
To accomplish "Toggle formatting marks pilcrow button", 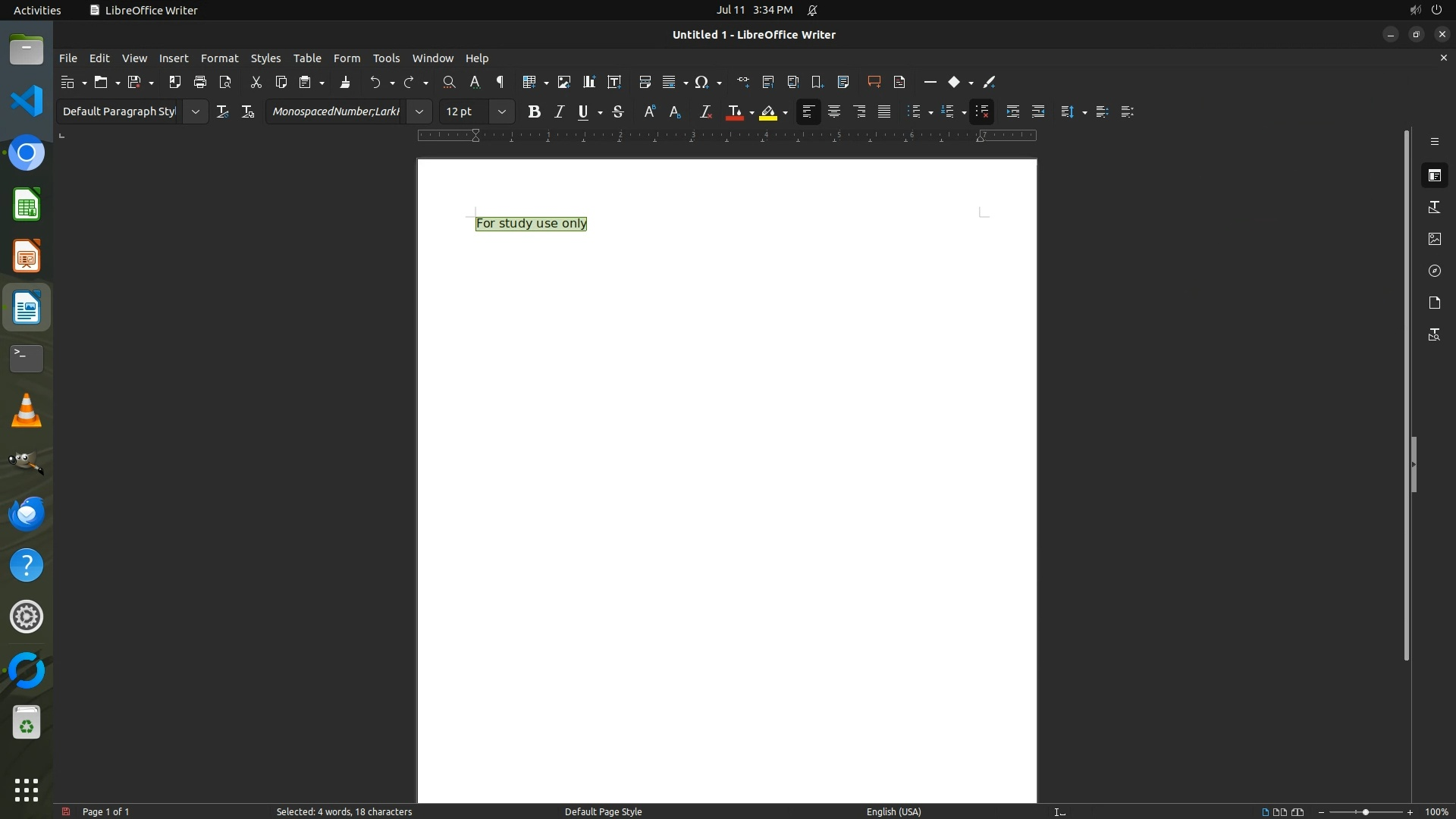I will (500, 82).
